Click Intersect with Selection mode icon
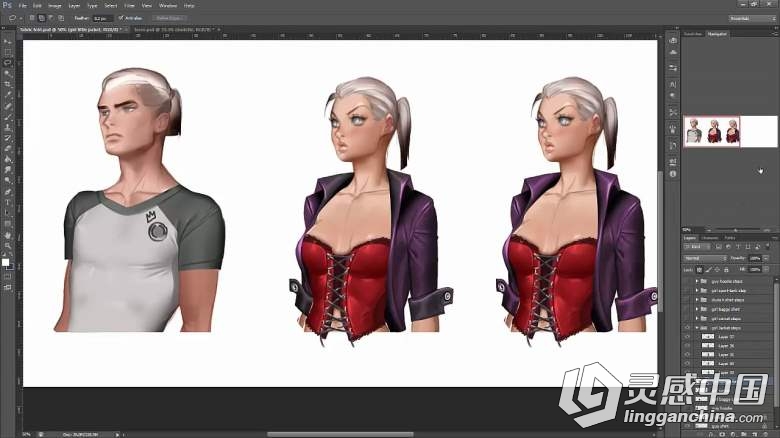 [61, 18]
